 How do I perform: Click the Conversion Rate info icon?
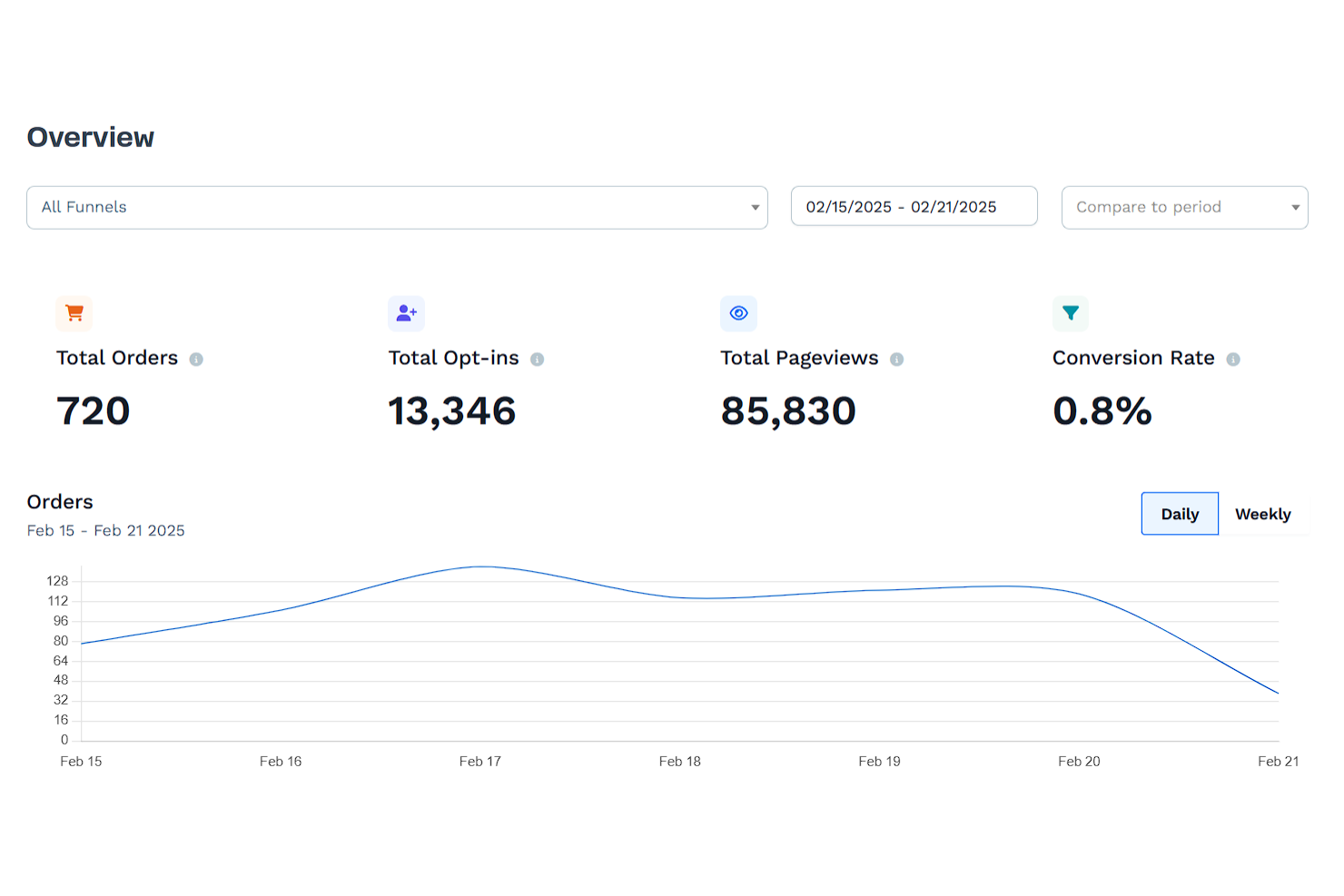tap(1233, 359)
